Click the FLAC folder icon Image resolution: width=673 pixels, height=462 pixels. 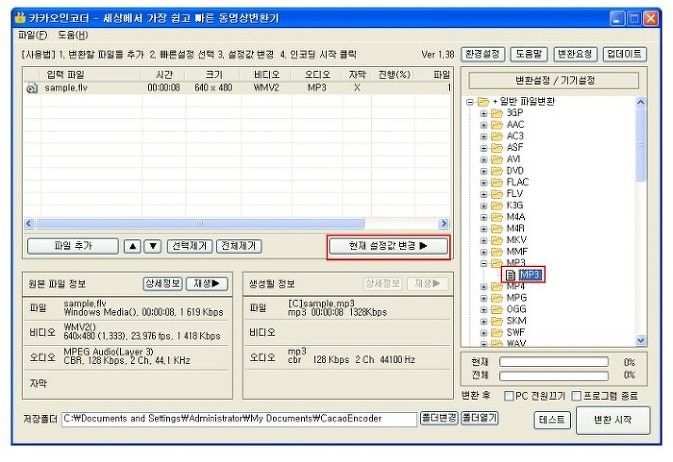point(497,182)
